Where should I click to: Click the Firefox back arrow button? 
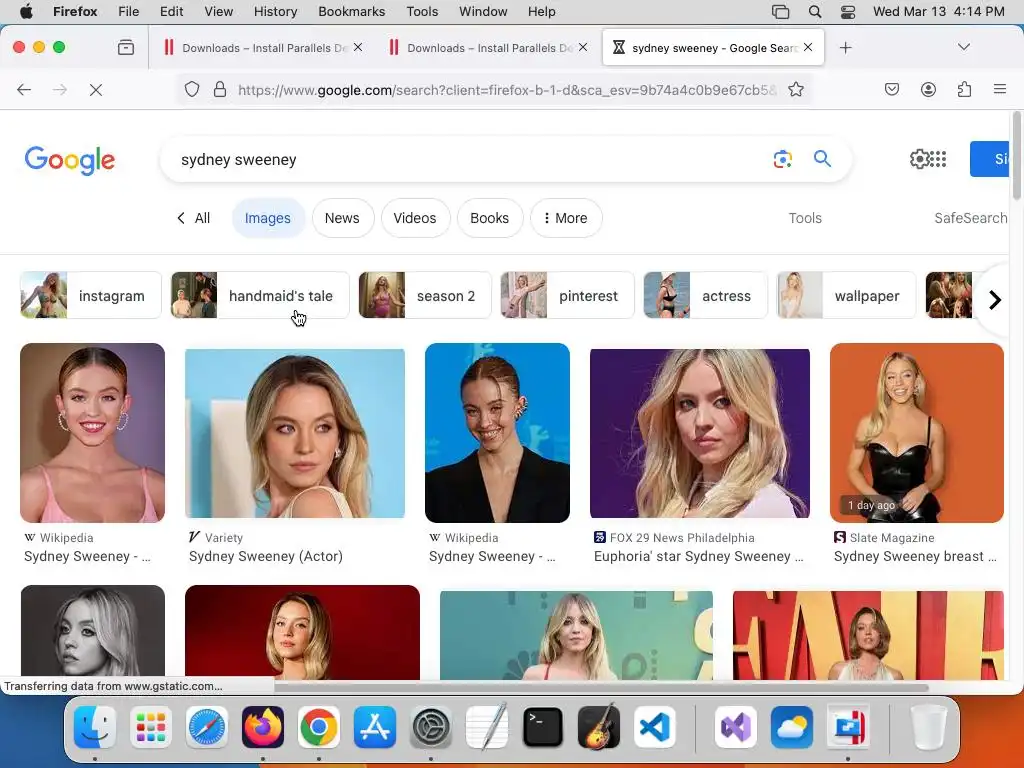click(x=24, y=89)
